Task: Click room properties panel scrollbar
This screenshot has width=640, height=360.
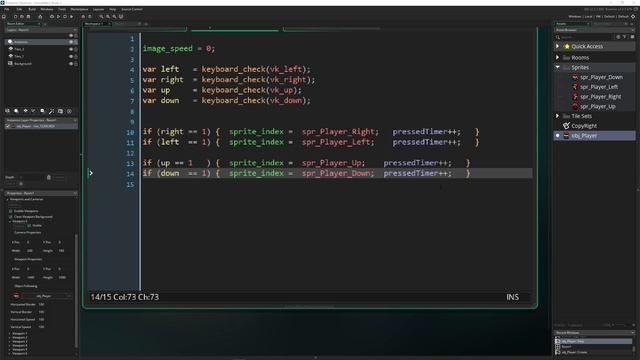Action: coord(76,290)
